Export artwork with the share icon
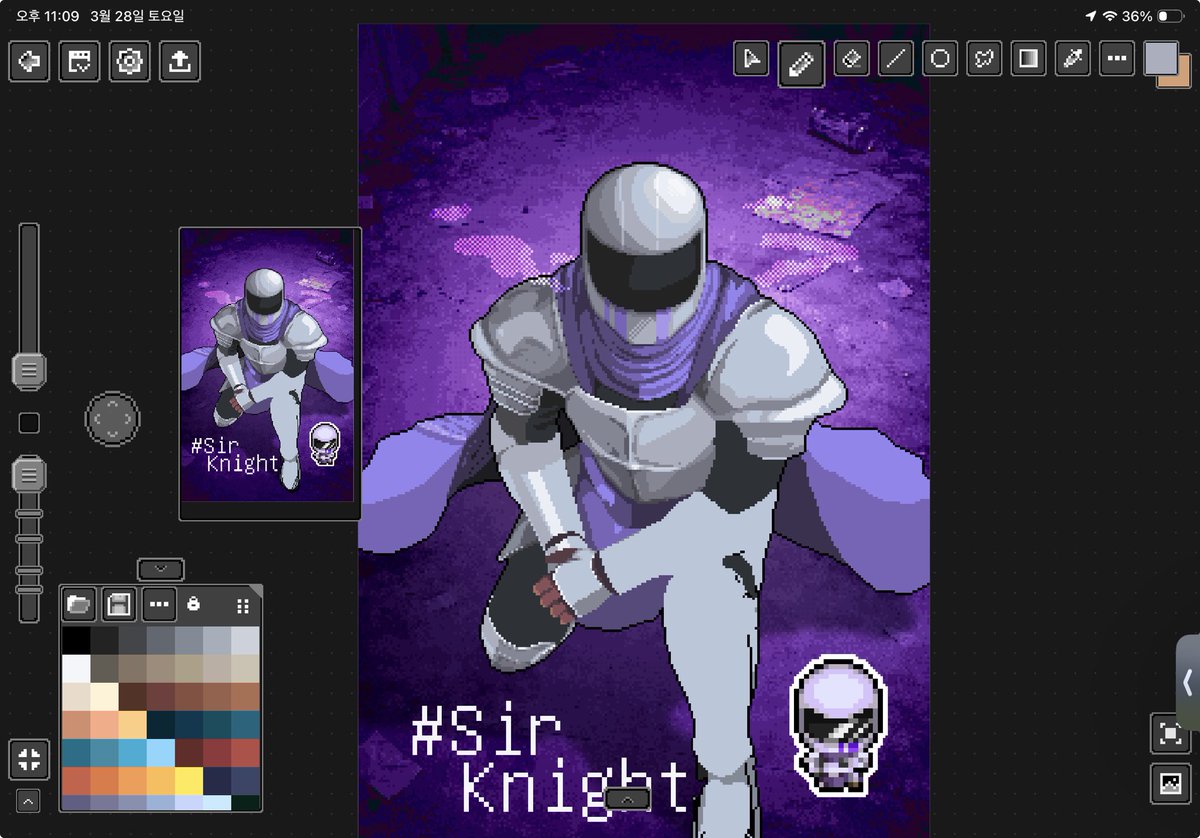Viewport: 1200px width, 838px height. (179, 61)
